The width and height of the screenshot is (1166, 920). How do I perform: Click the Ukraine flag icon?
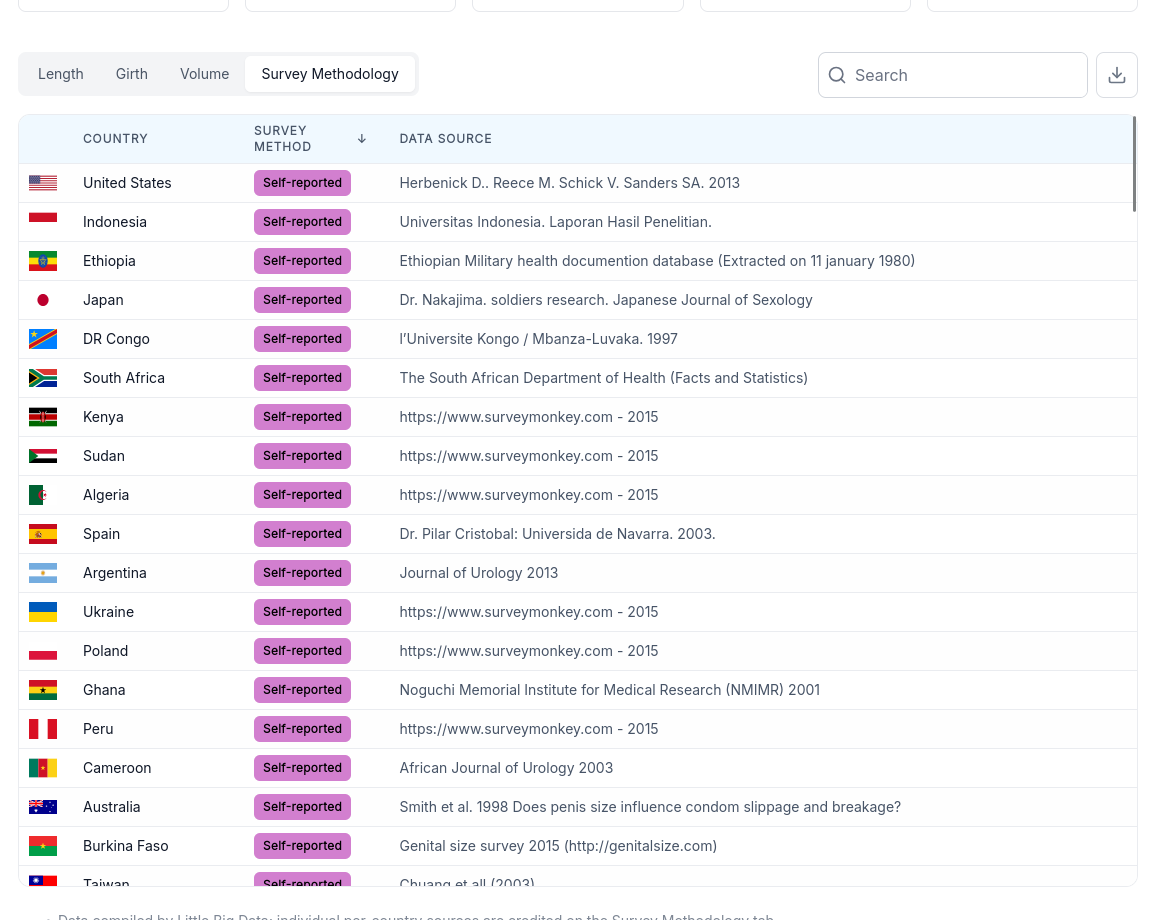click(x=43, y=612)
